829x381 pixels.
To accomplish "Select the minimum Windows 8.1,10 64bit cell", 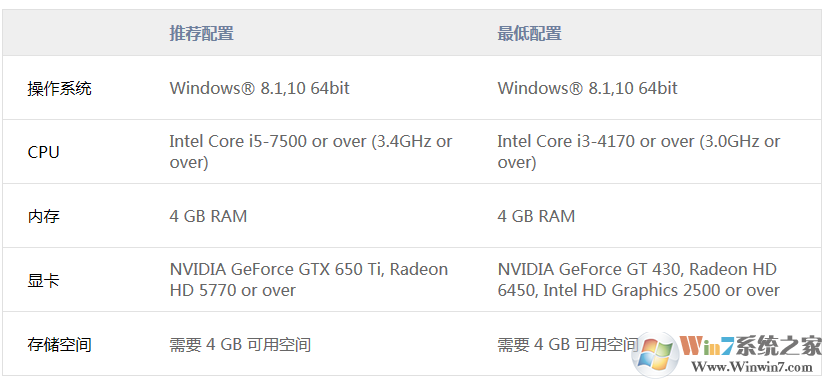I will pyautogui.click(x=587, y=88).
